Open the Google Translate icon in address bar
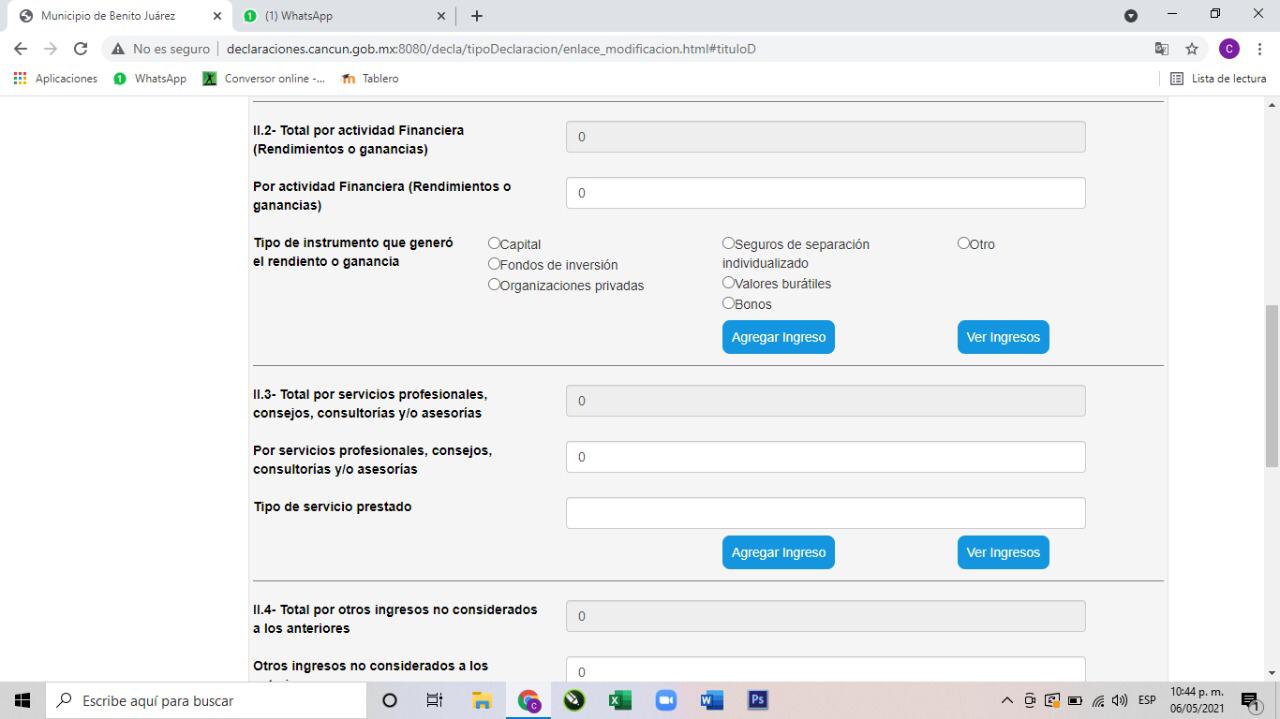The image size is (1280, 719). (x=1161, y=49)
